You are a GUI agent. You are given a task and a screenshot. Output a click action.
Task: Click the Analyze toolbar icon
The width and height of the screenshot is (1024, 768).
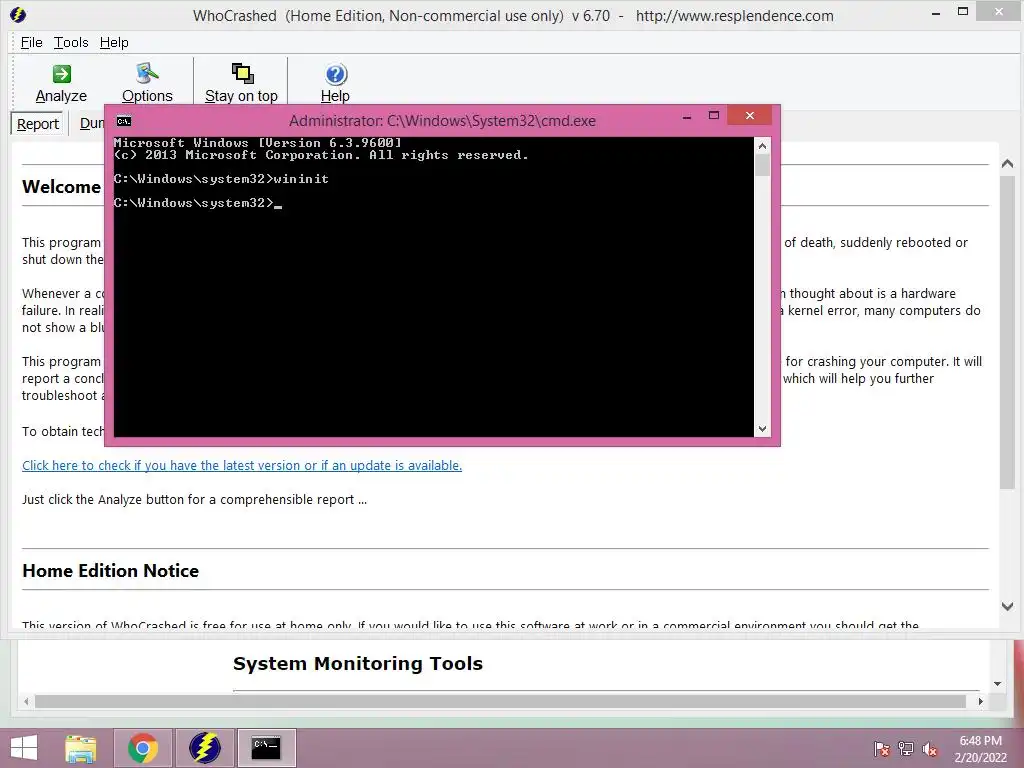coord(61,84)
